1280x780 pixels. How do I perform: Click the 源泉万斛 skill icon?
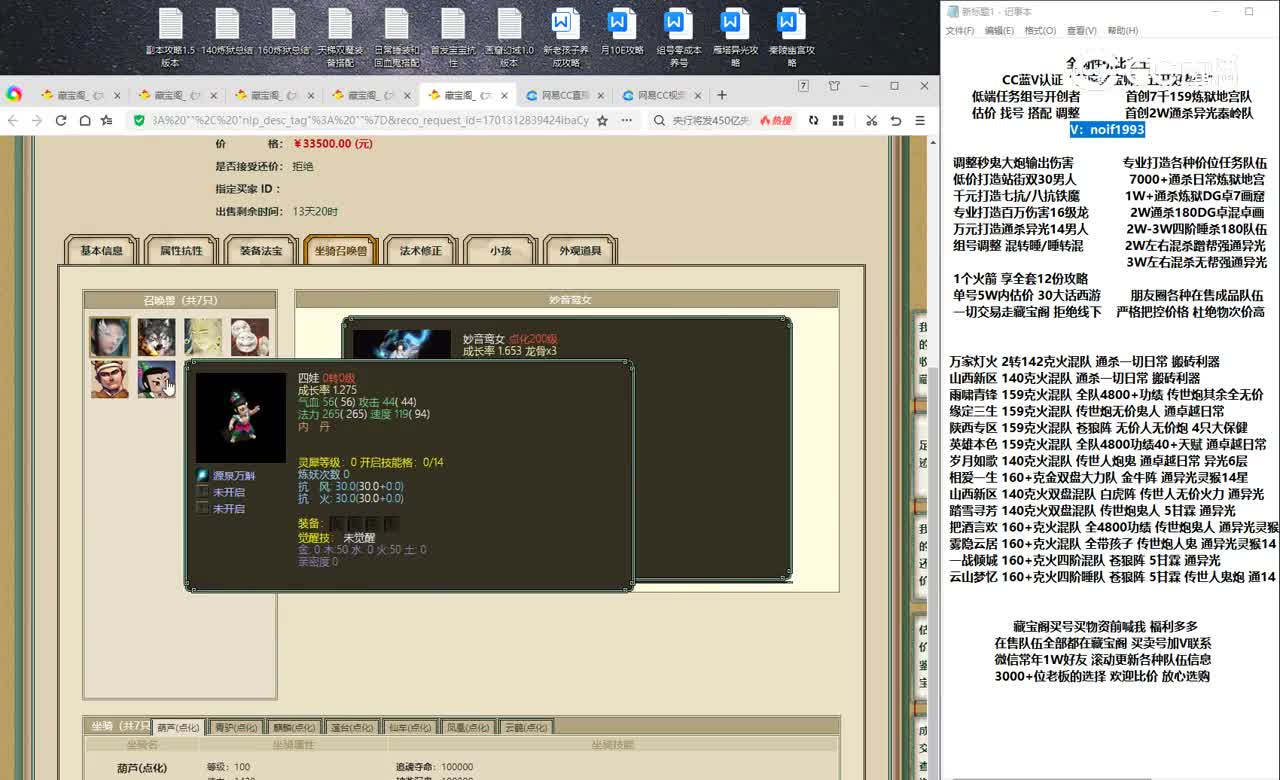point(203,476)
